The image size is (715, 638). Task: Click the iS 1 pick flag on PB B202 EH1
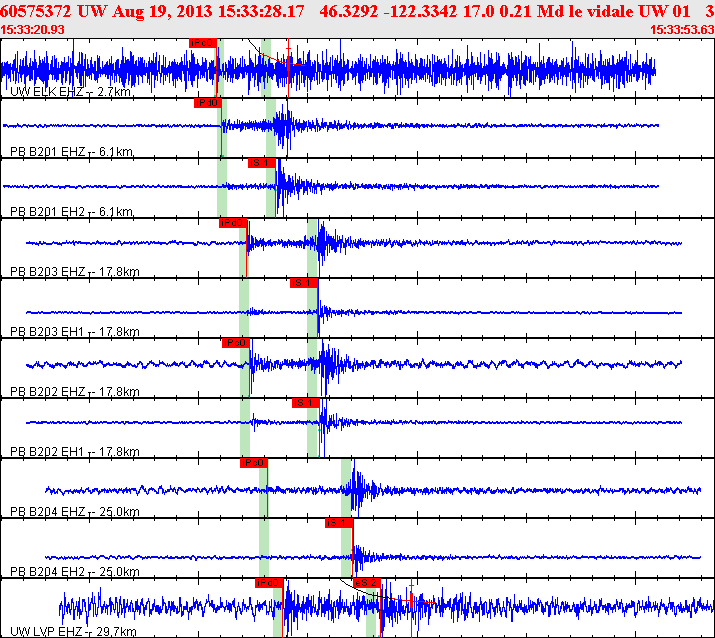pos(306,403)
